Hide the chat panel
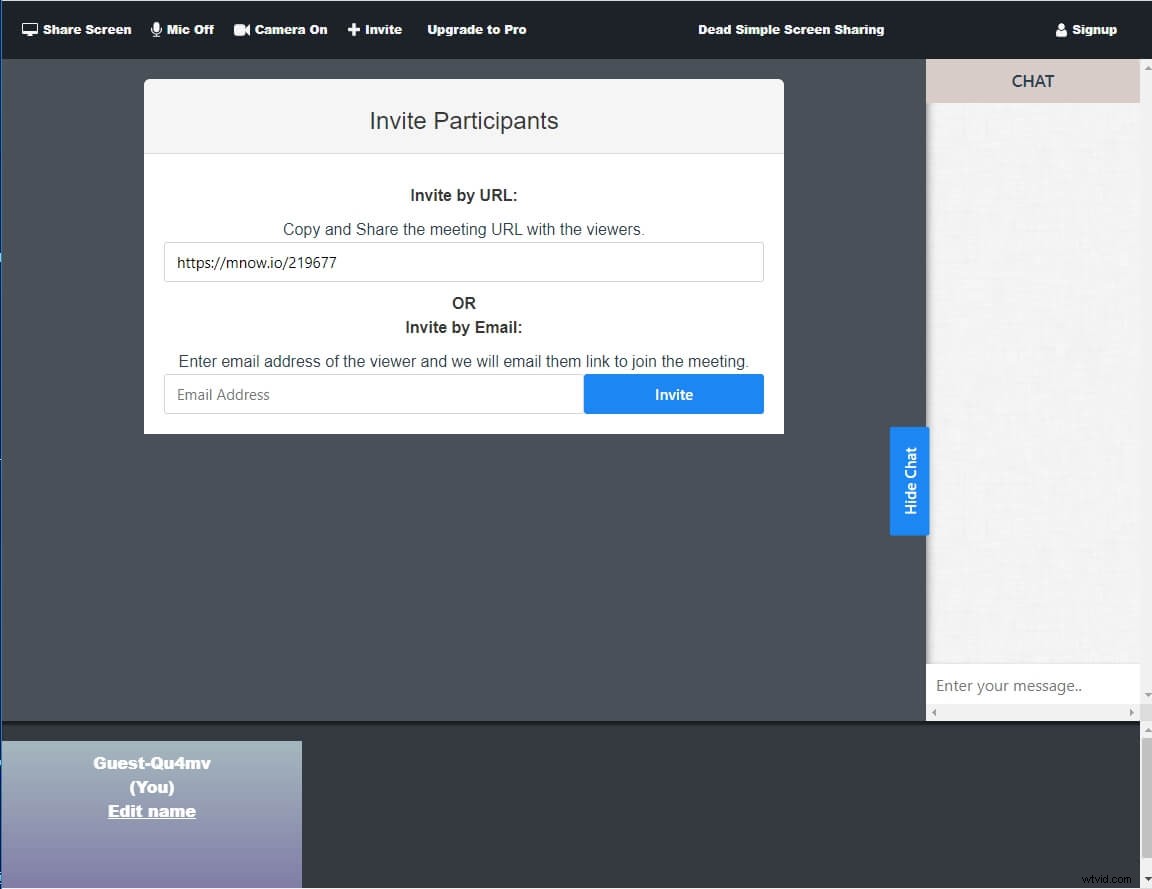The image size is (1152, 889). [909, 481]
